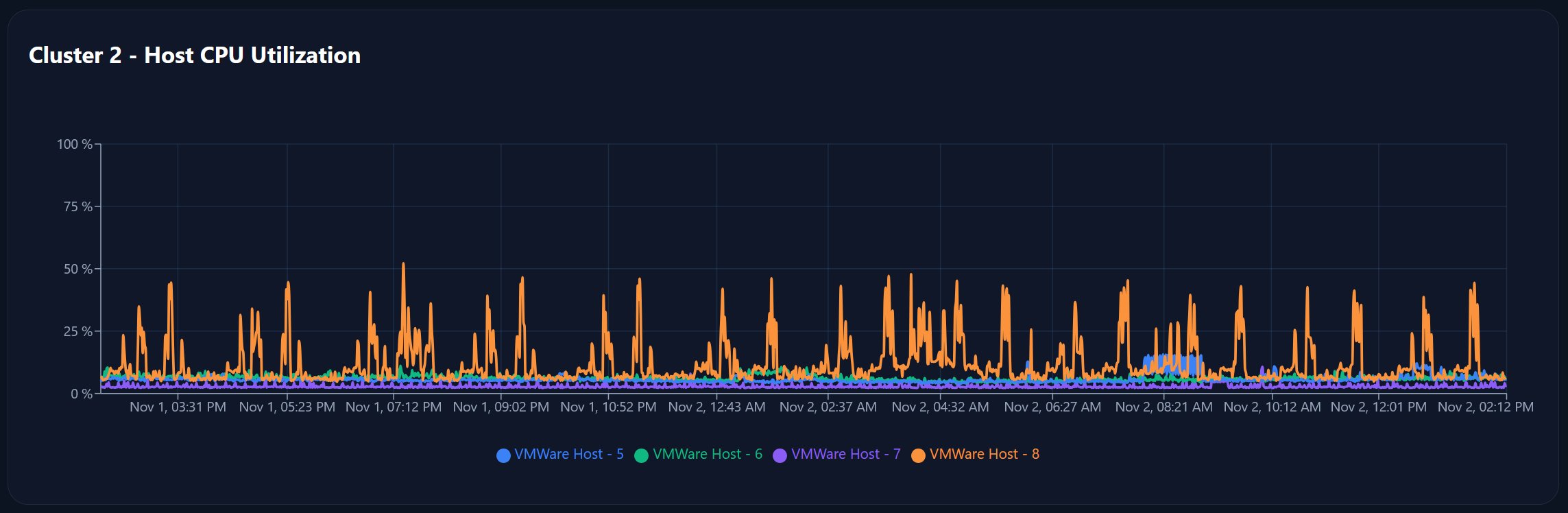
Task: Toggle the VMWare Host - 5 series label
Action: click(568, 454)
